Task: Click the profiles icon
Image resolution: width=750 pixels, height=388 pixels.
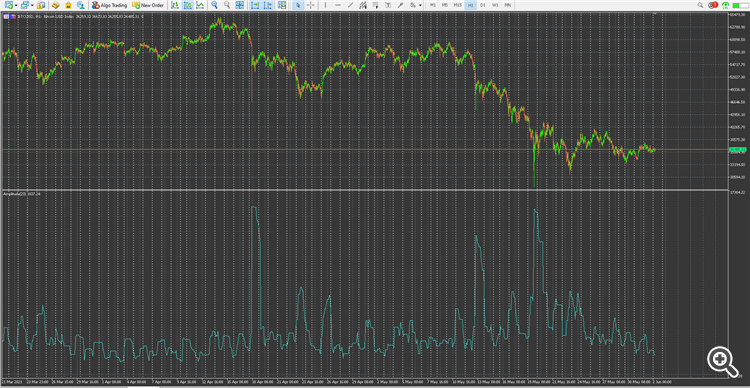Action: 24,5
